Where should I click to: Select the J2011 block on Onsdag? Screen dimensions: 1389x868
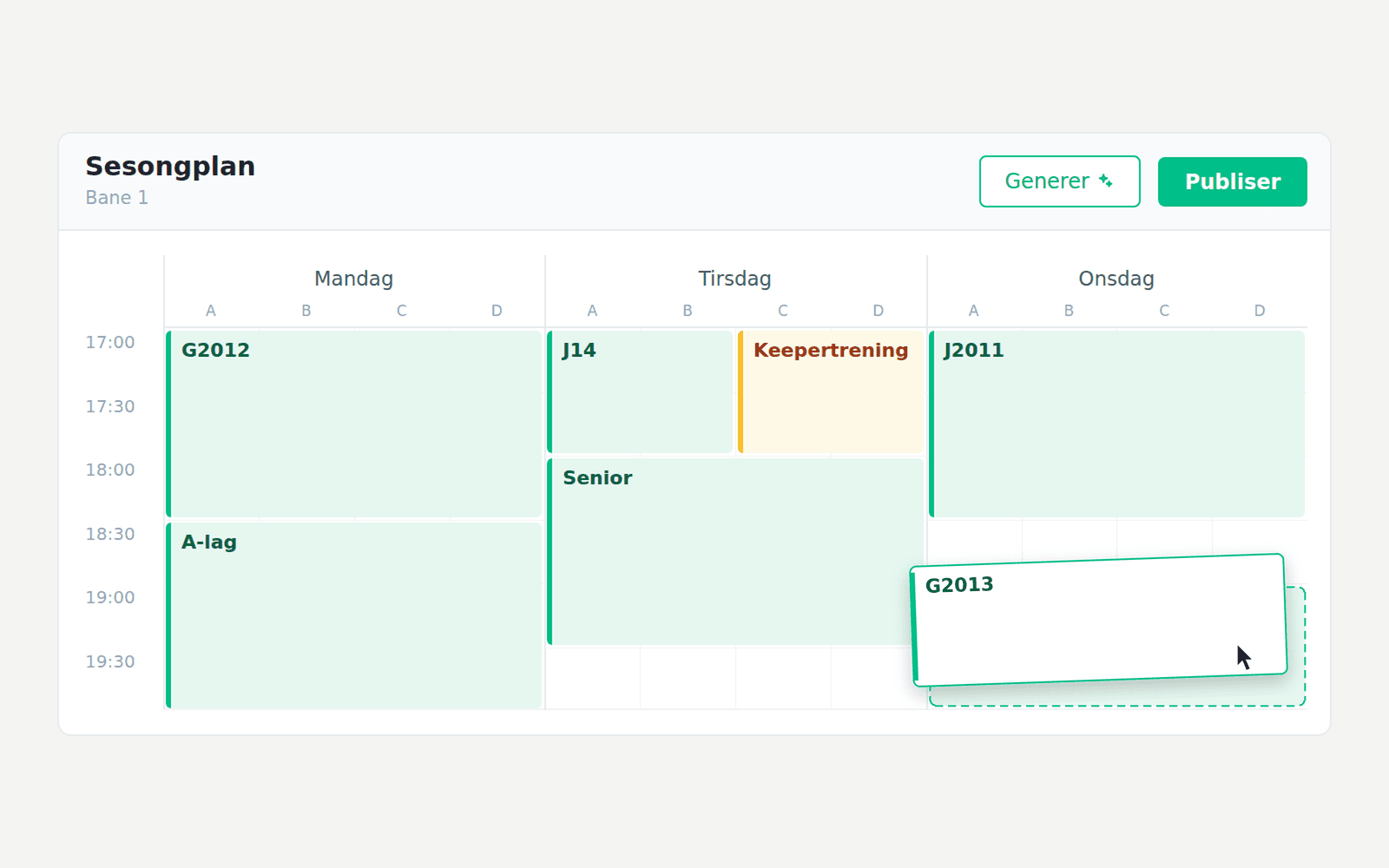pyautogui.click(x=1116, y=424)
